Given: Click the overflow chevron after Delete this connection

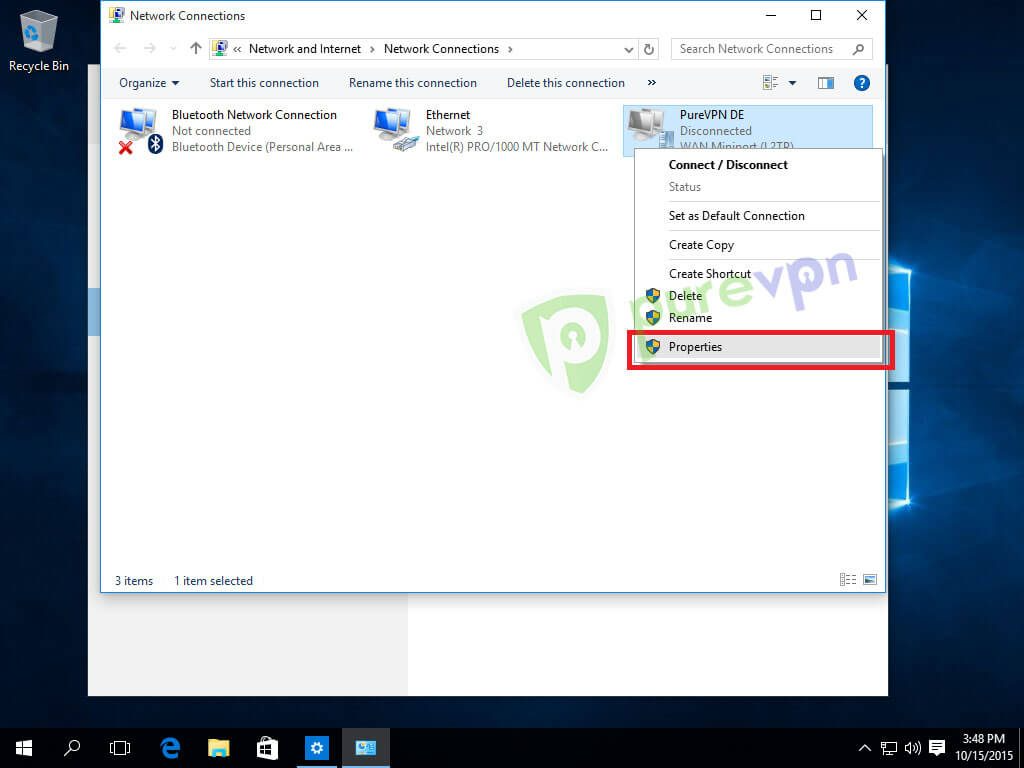Looking at the screenshot, I should 651,82.
